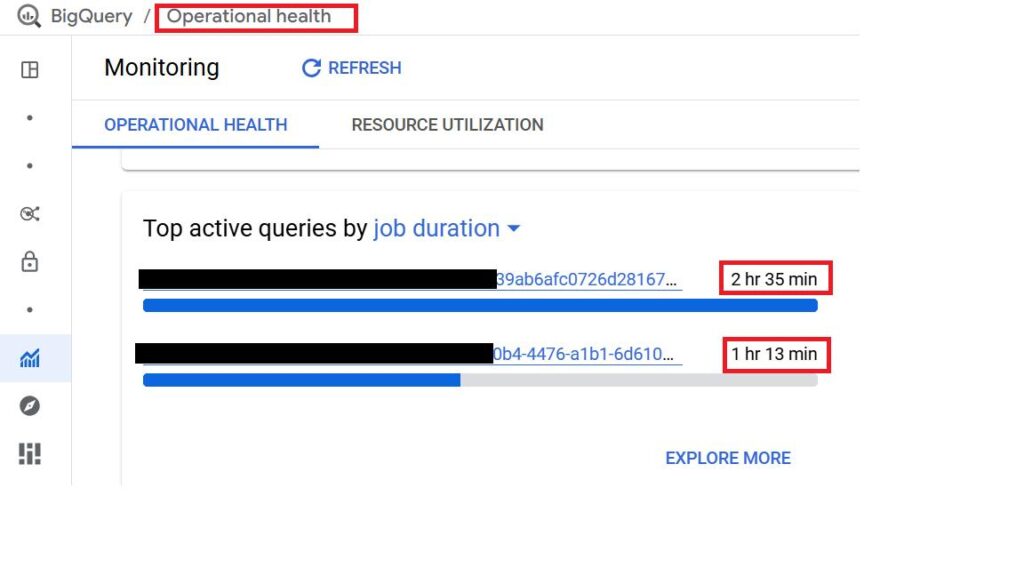Open the job duration dropdown
Viewport: 1024px width, 576px height.
click(x=447, y=229)
